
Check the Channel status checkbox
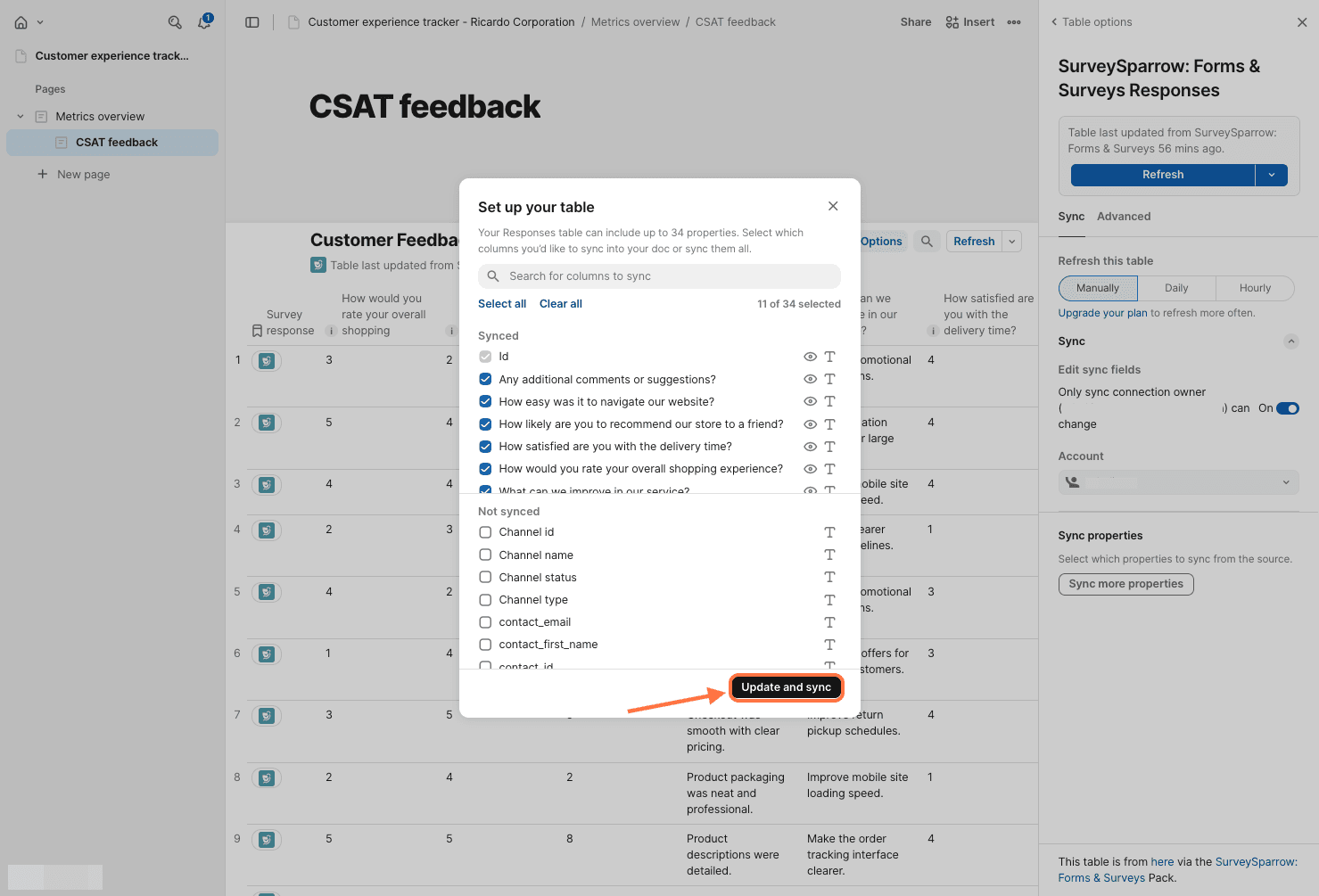click(485, 578)
